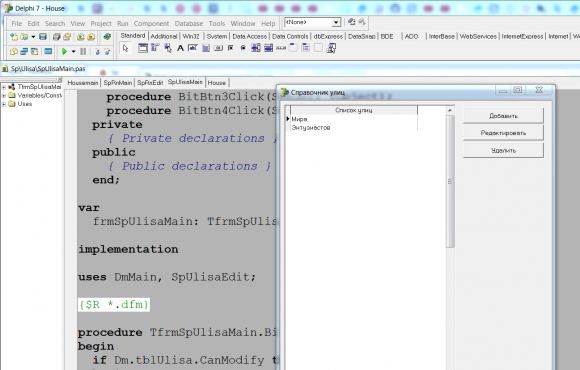Click the Добавить button
The image size is (580, 370).
pos(503,116)
